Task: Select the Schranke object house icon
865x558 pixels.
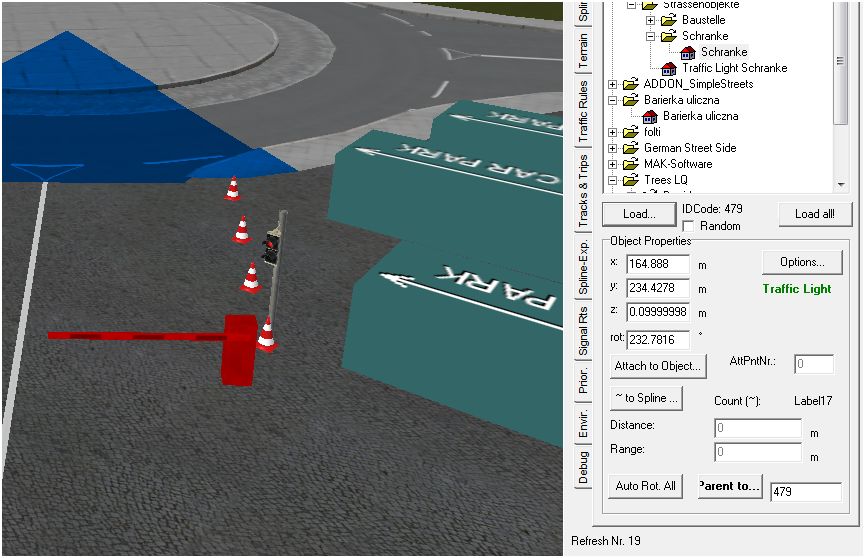Action: [x=688, y=52]
